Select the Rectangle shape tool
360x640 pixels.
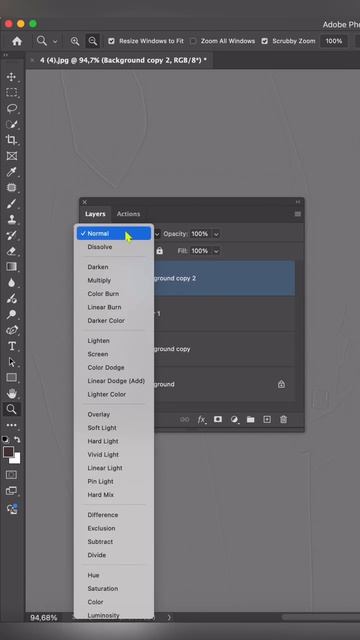[11, 378]
